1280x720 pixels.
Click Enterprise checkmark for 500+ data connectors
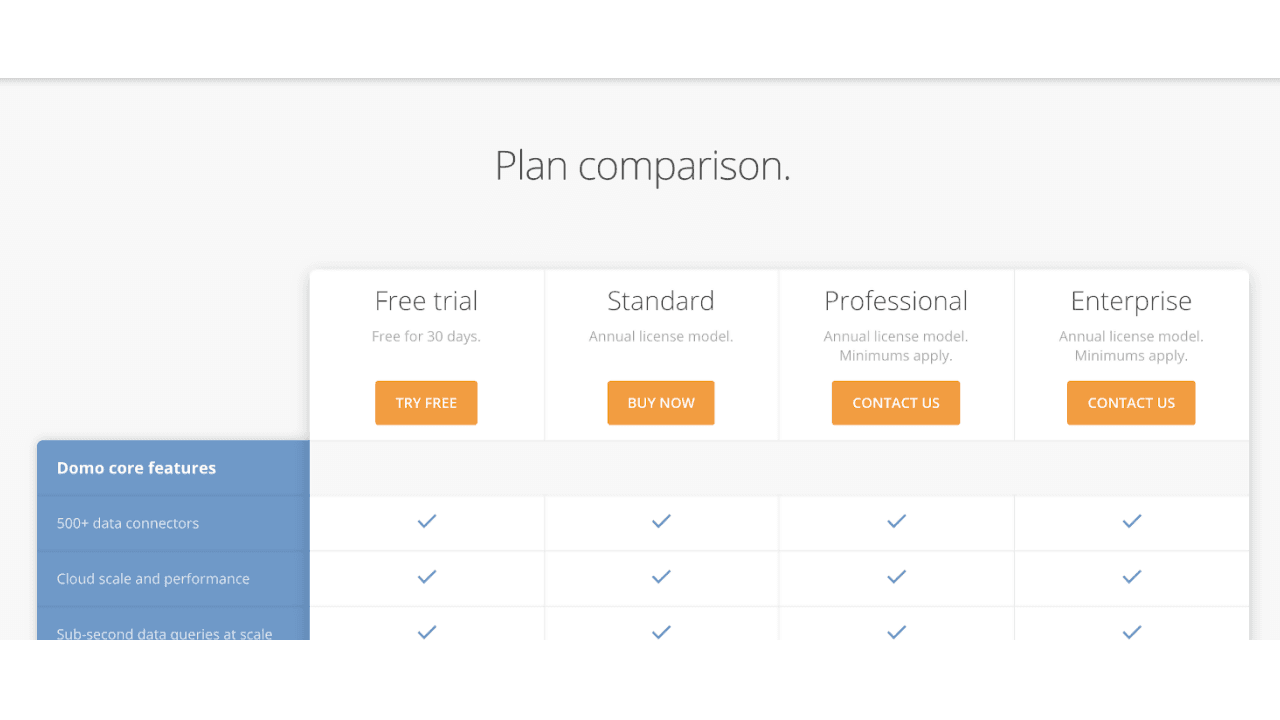1132,521
